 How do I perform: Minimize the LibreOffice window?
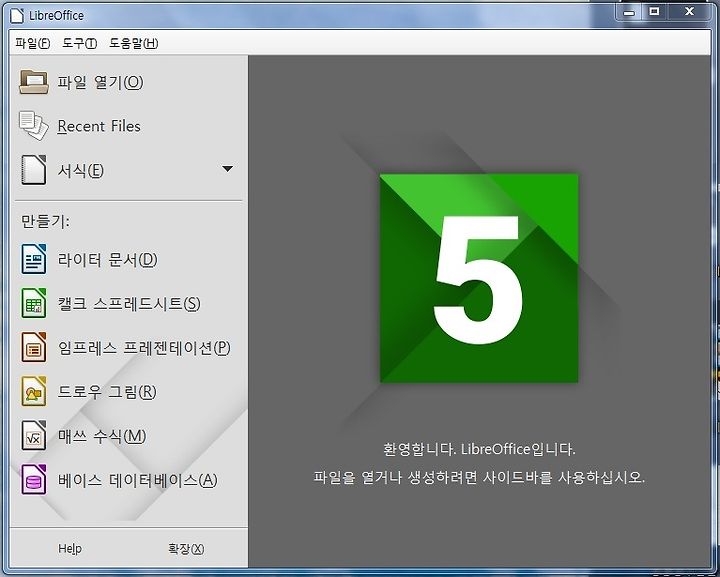point(629,12)
